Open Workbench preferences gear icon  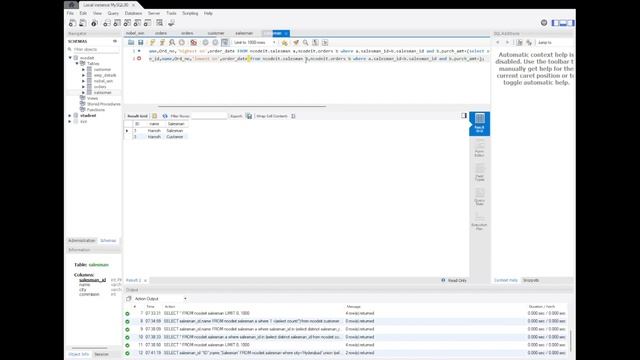[x=544, y=23]
